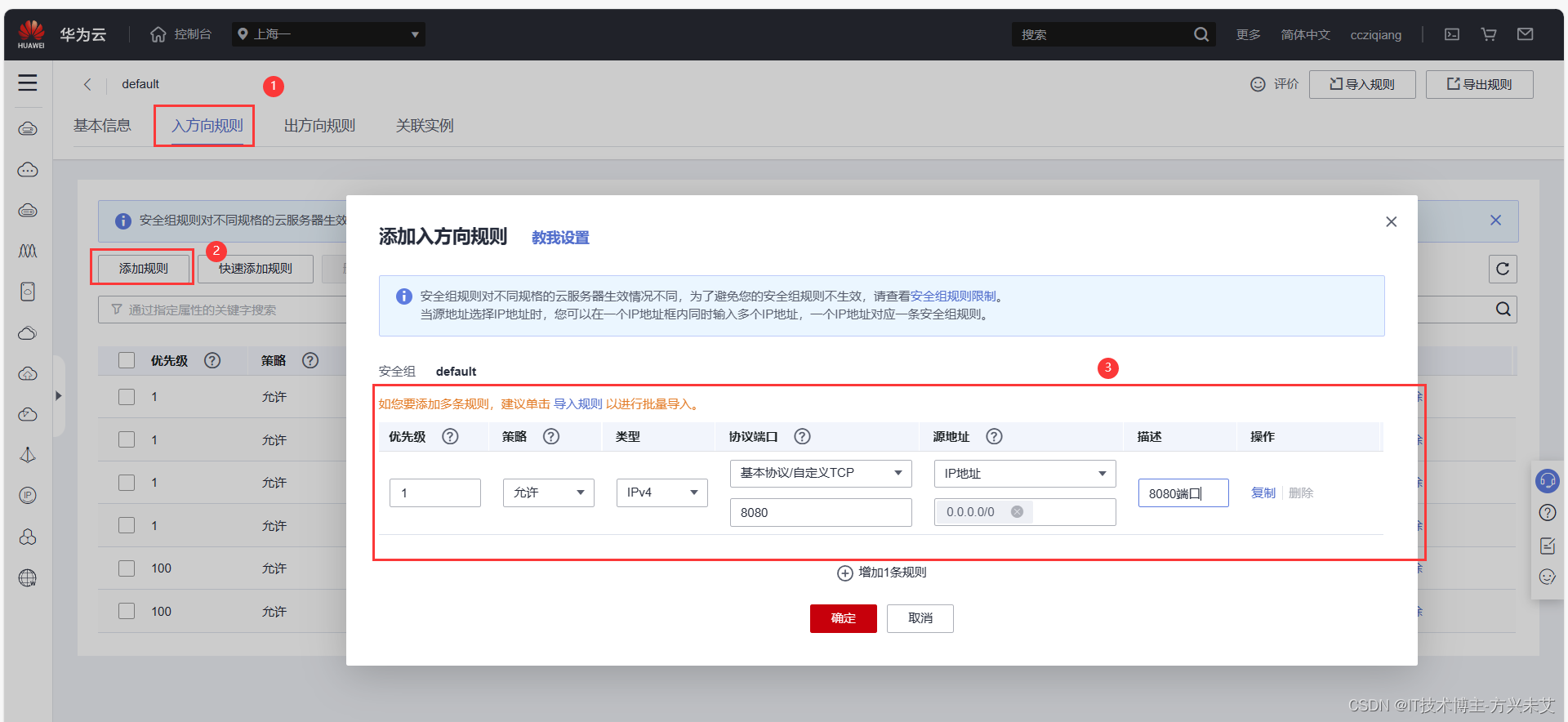Click 控制台 in the top bar
The width and height of the screenshot is (1568, 722).
tap(193, 34)
